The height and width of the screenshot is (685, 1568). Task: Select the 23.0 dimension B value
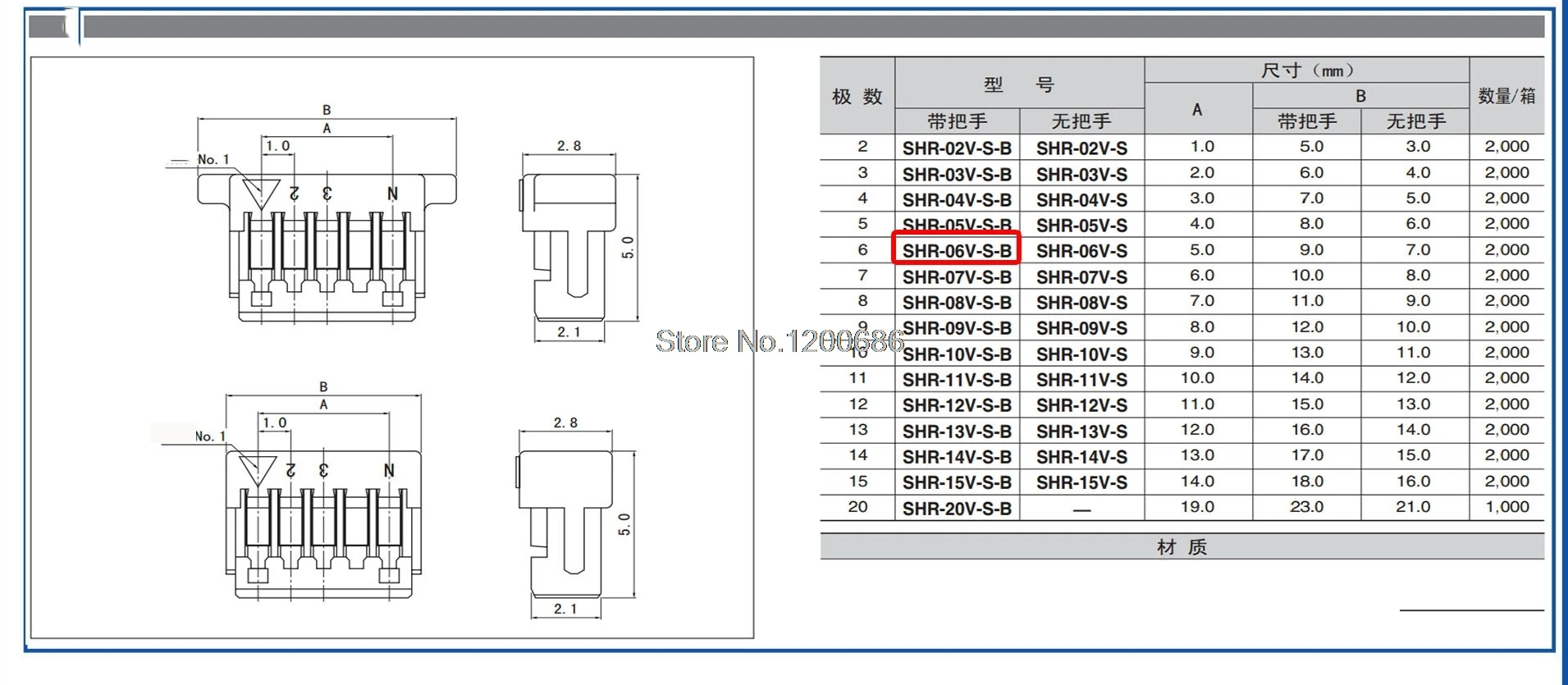pyautogui.click(x=1306, y=507)
